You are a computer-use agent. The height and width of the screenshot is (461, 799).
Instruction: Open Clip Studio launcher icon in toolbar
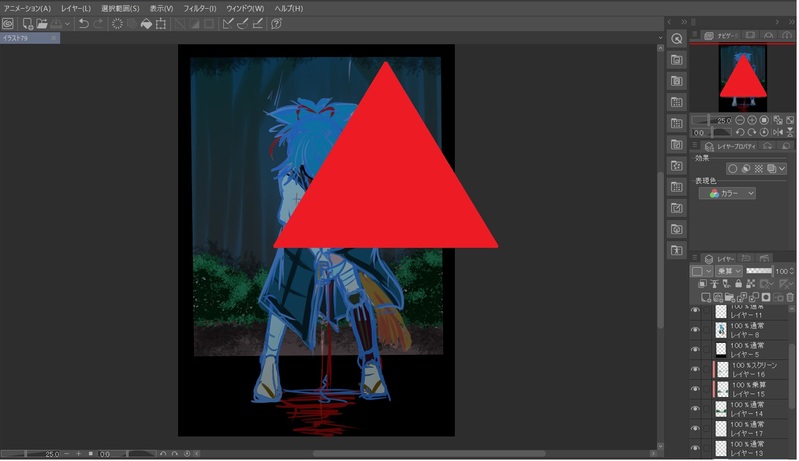(x=8, y=23)
